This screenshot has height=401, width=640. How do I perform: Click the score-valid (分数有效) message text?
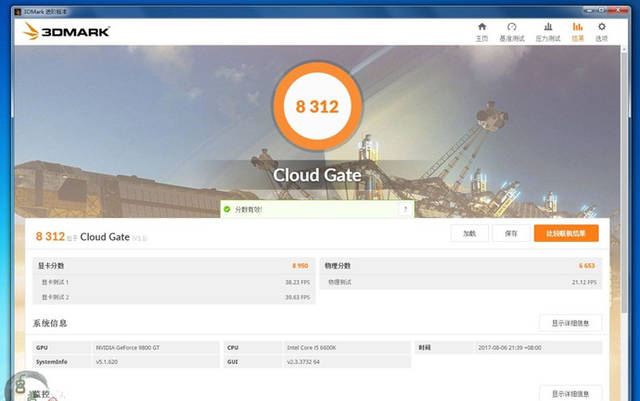[x=248, y=209]
